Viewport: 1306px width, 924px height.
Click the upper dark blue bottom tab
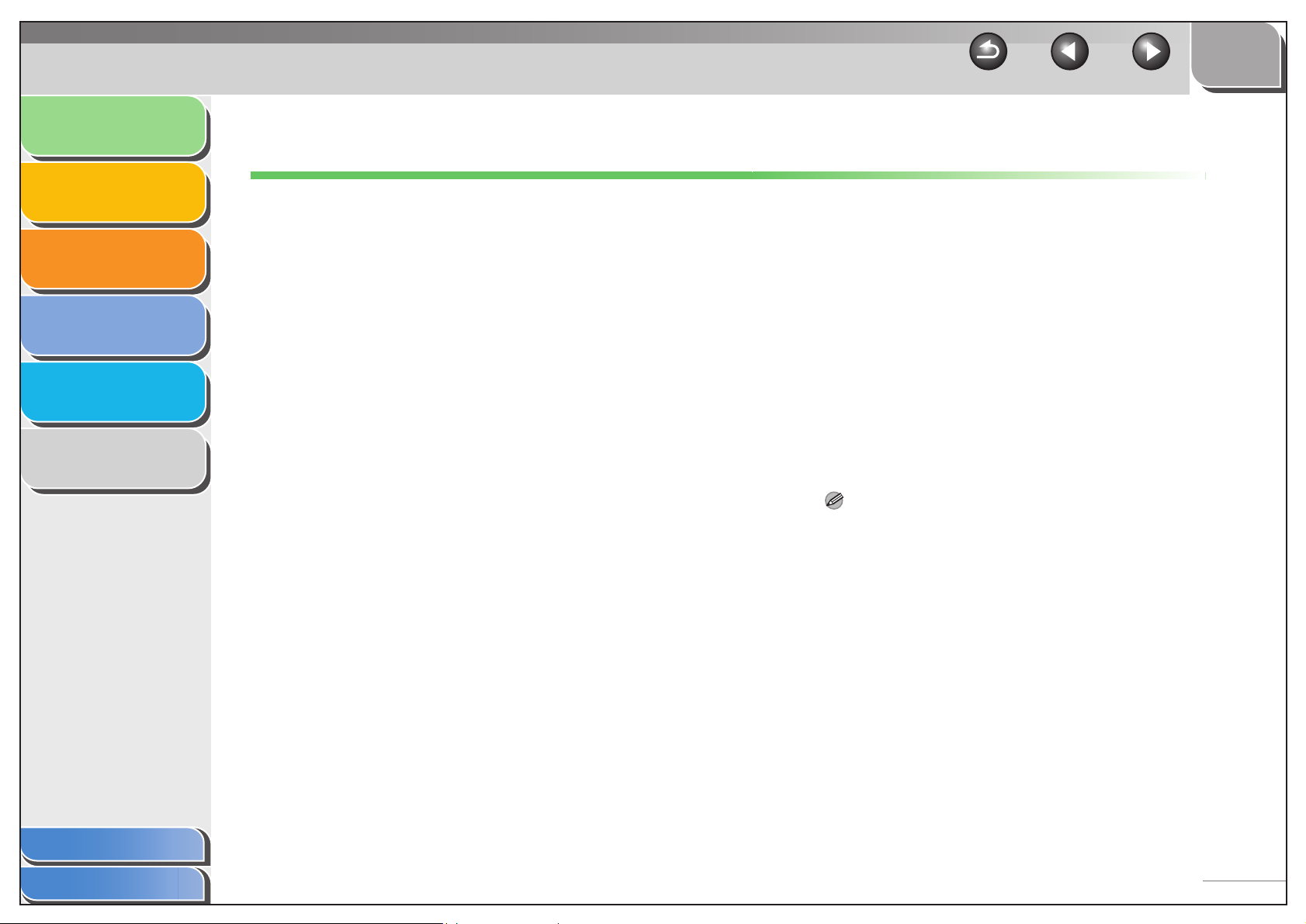click(113, 845)
